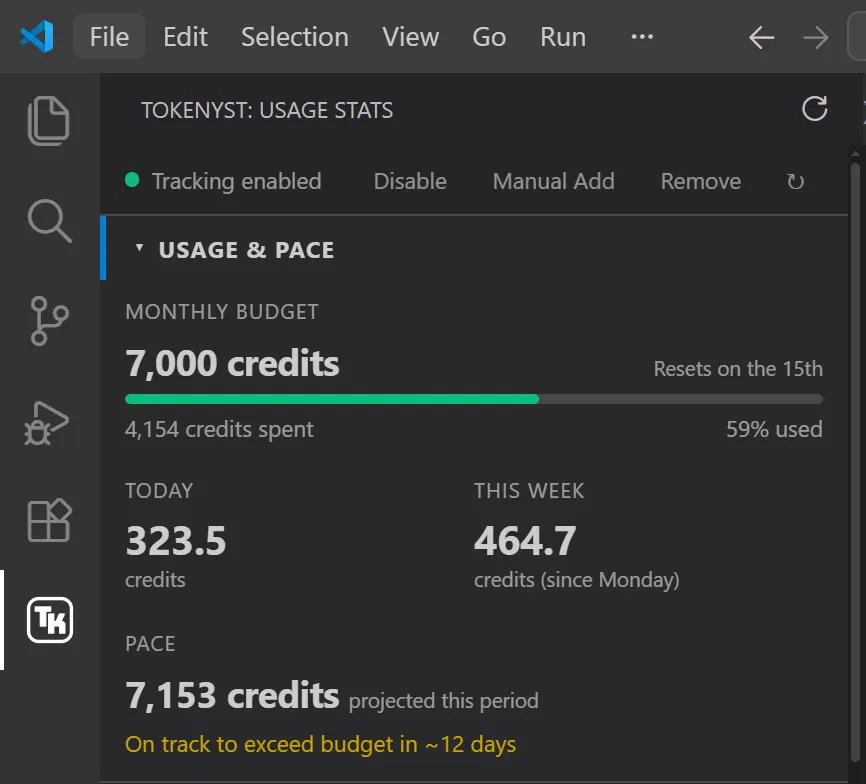Image resolution: width=866 pixels, height=784 pixels.
Task: Click the green Tracking enabled status dot
Action: (132, 180)
